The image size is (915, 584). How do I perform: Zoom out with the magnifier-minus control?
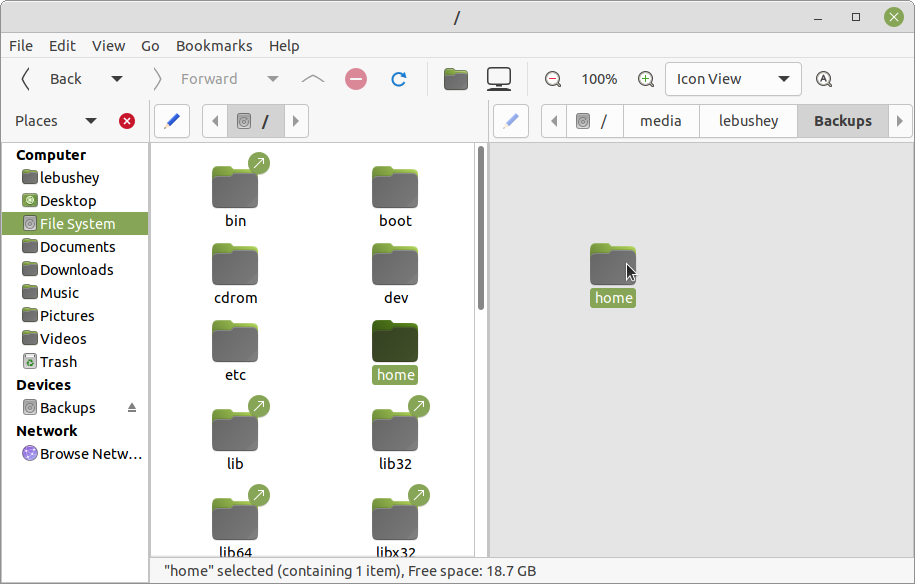[552, 79]
